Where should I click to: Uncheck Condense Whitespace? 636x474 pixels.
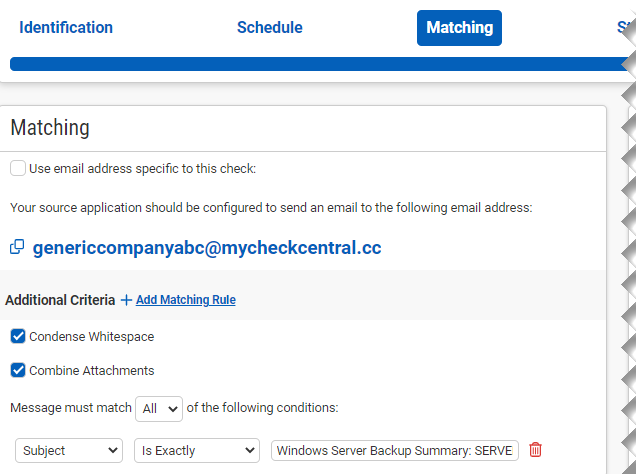18,336
